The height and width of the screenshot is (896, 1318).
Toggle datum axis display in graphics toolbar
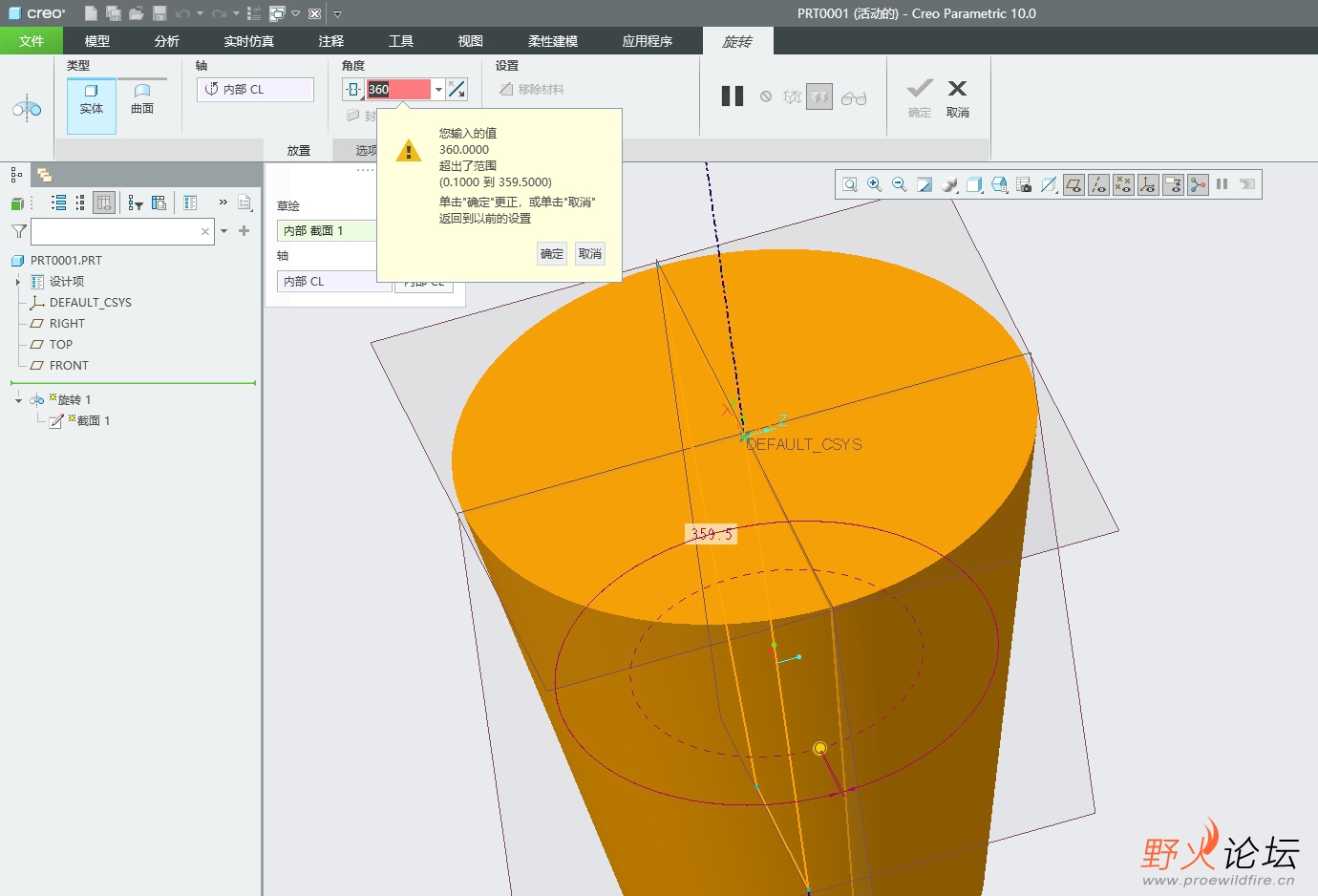point(1098,184)
